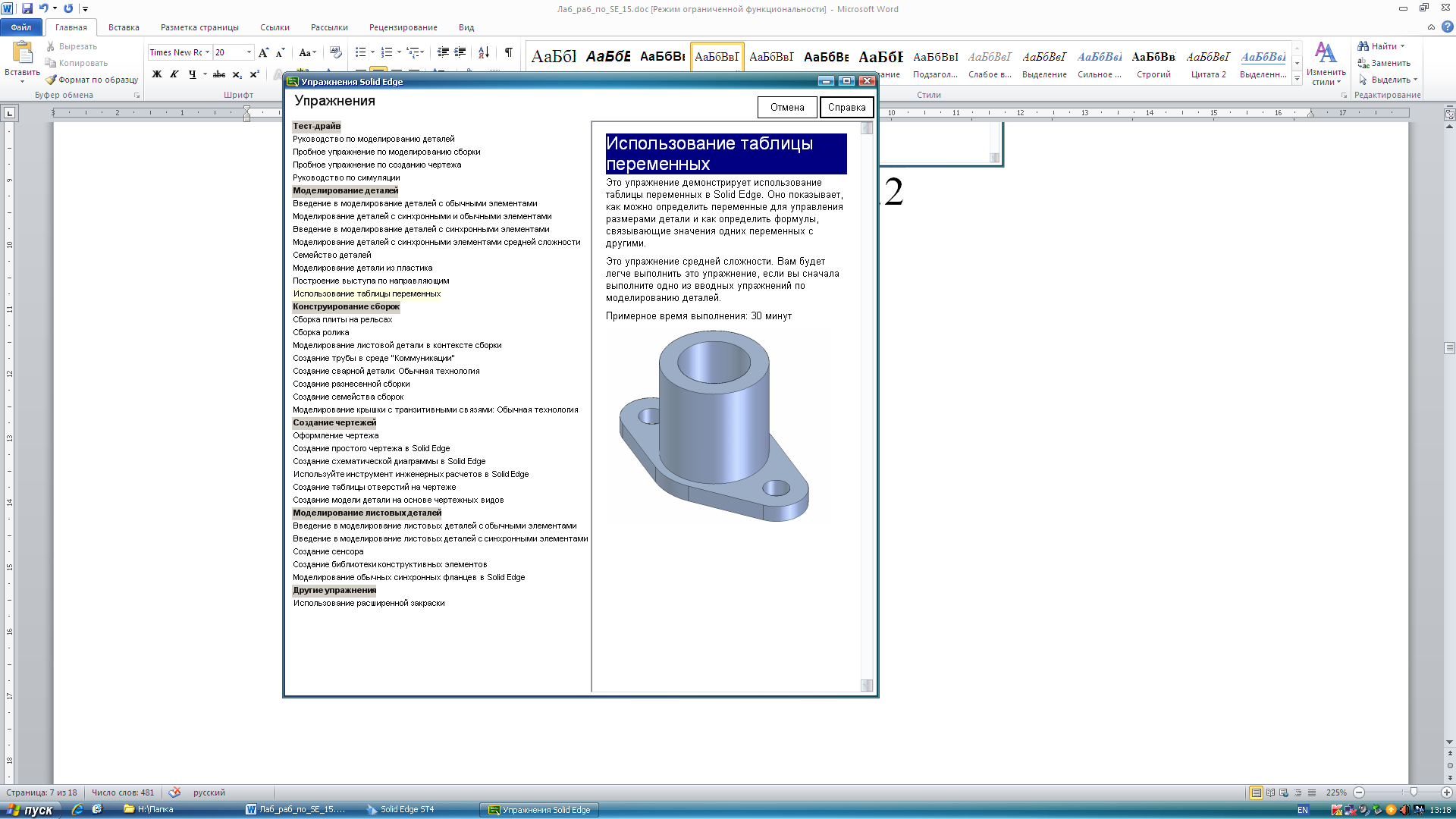Click the Find (Найти) binoculars icon
1456x819 pixels.
pyautogui.click(x=1363, y=46)
